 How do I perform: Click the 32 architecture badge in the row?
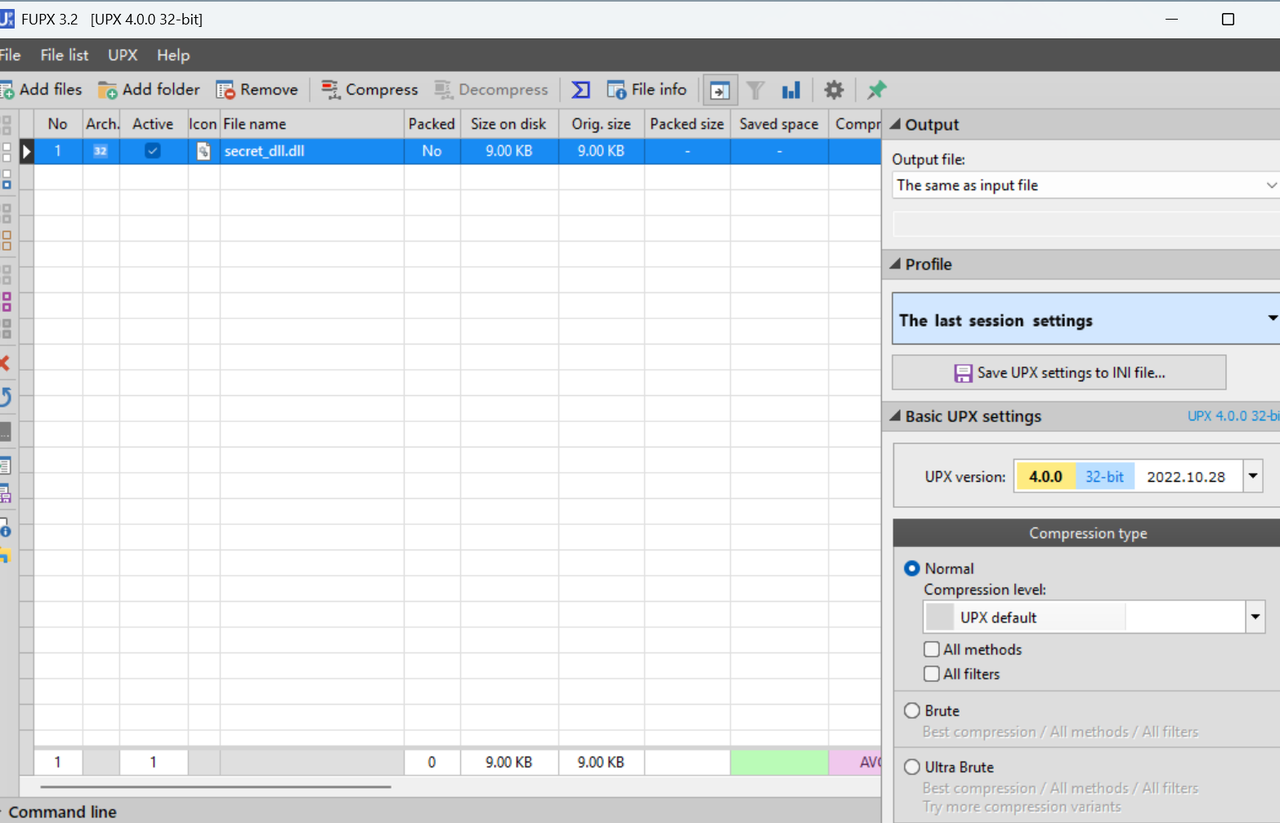click(x=100, y=151)
